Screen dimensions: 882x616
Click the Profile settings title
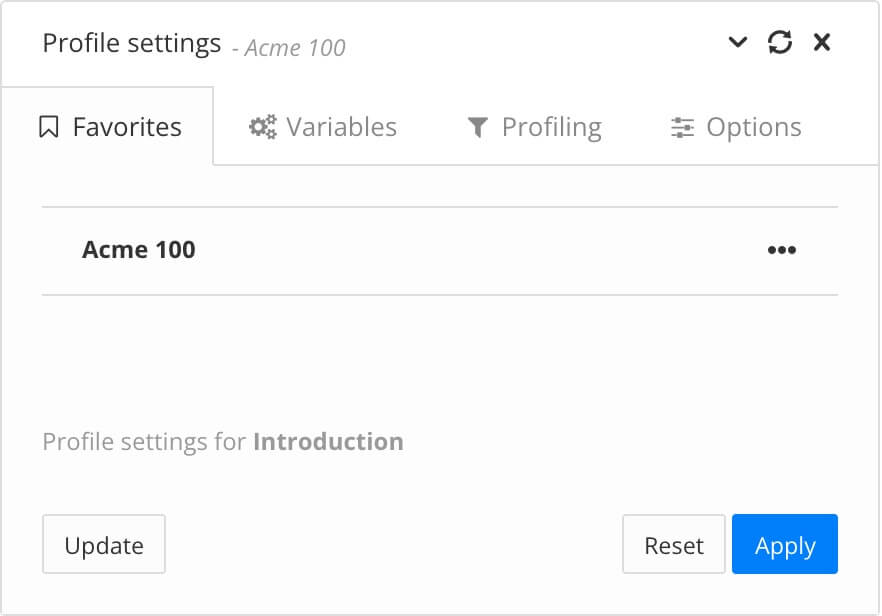pyautogui.click(x=131, y=42)
